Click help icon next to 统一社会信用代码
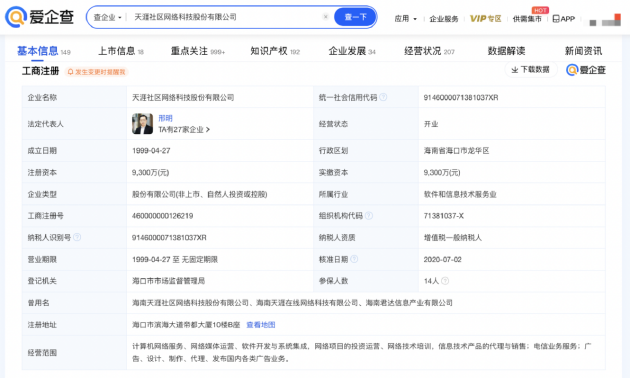The width and height of the screenshot is (630, 378). pos(383,97)
